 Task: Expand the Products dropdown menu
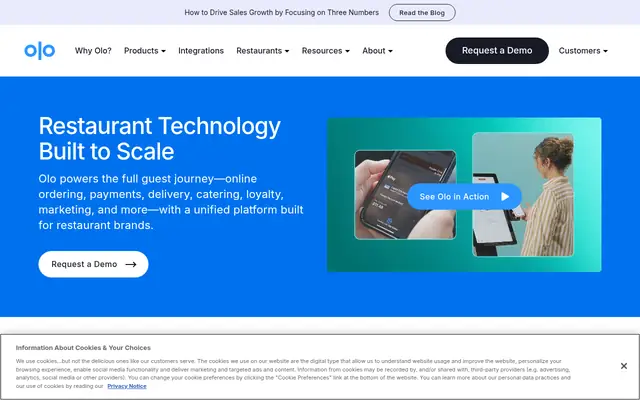pyautogui.click(x=144, y=51)
